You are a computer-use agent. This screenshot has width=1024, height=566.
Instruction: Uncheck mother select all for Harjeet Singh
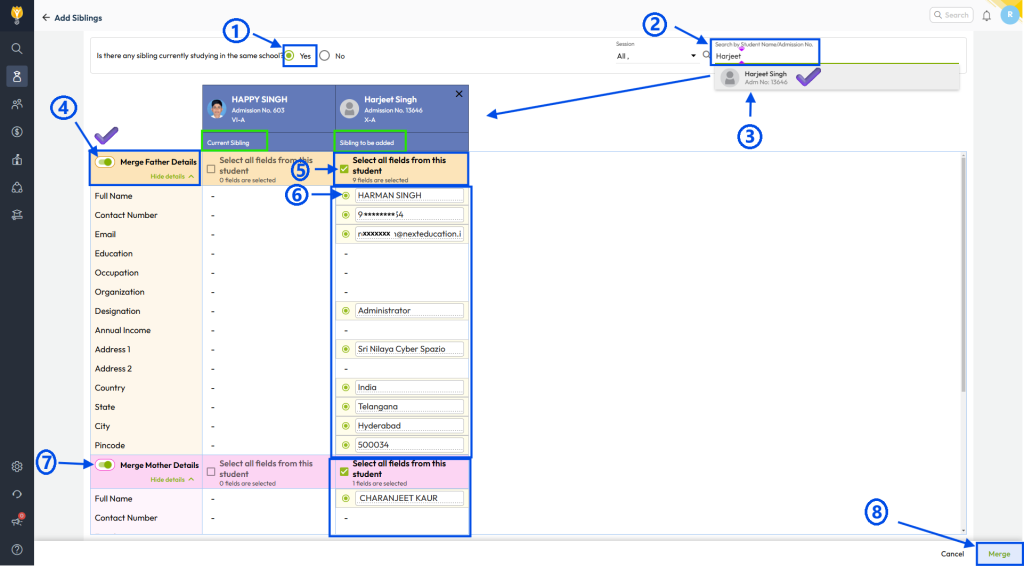point(344,471)
